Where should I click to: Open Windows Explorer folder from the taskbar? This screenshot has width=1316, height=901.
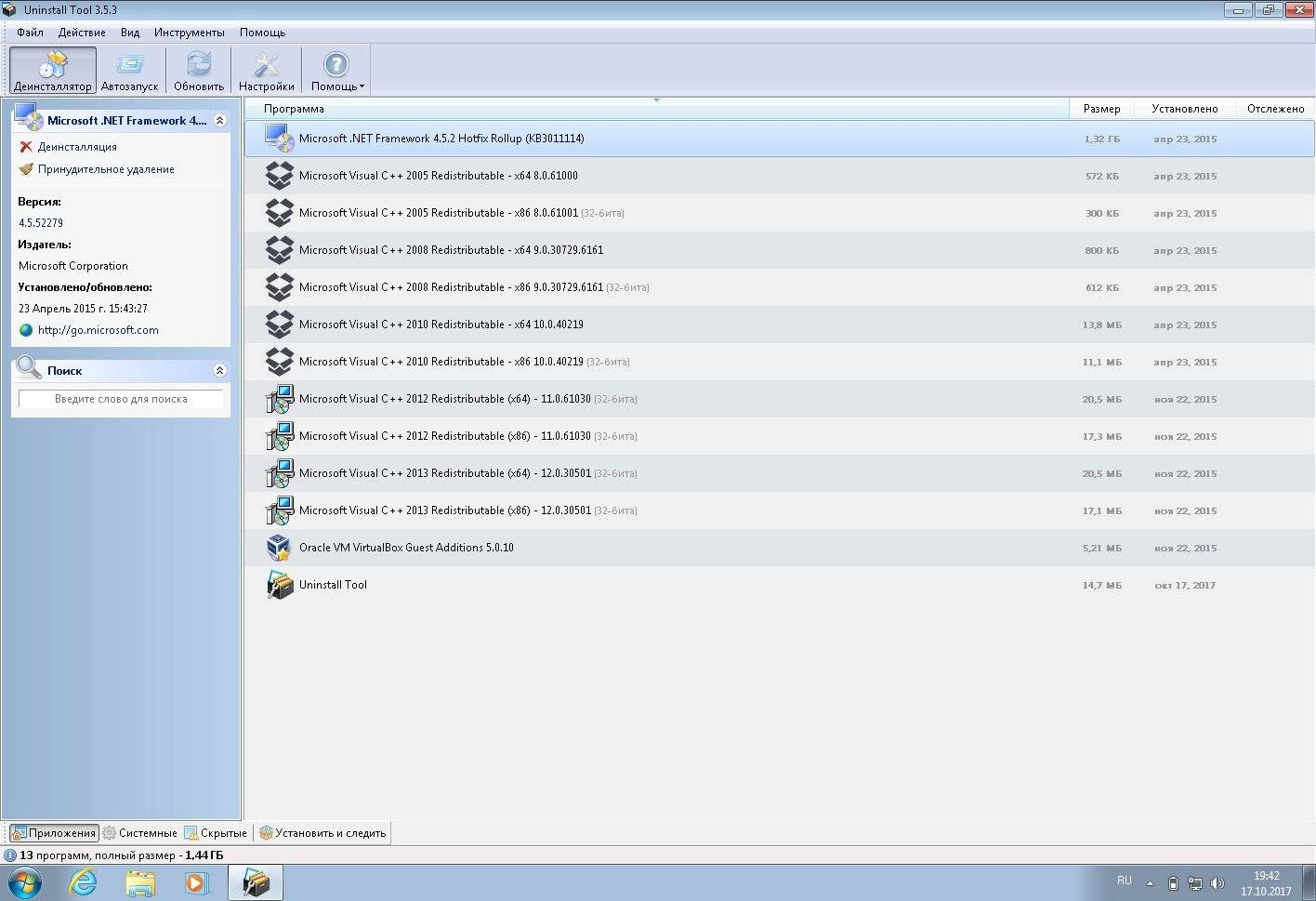[140, 882]
